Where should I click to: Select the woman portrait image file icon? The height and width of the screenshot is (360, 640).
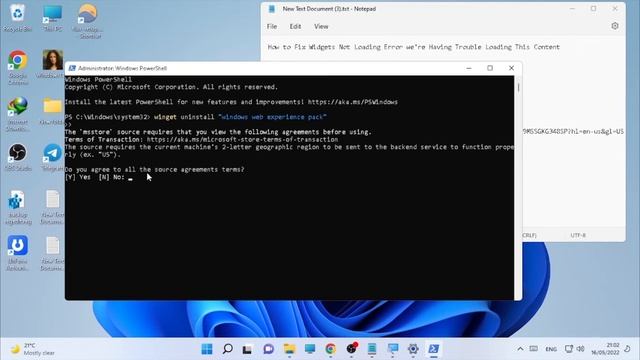53,63
